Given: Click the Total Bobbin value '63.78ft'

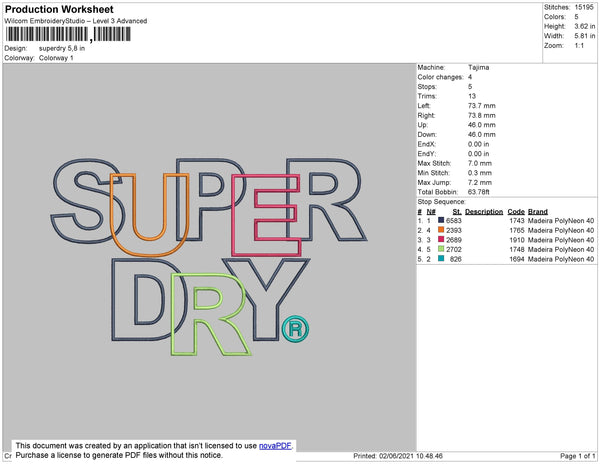Looking at the screenshot, I should [478, 192].
